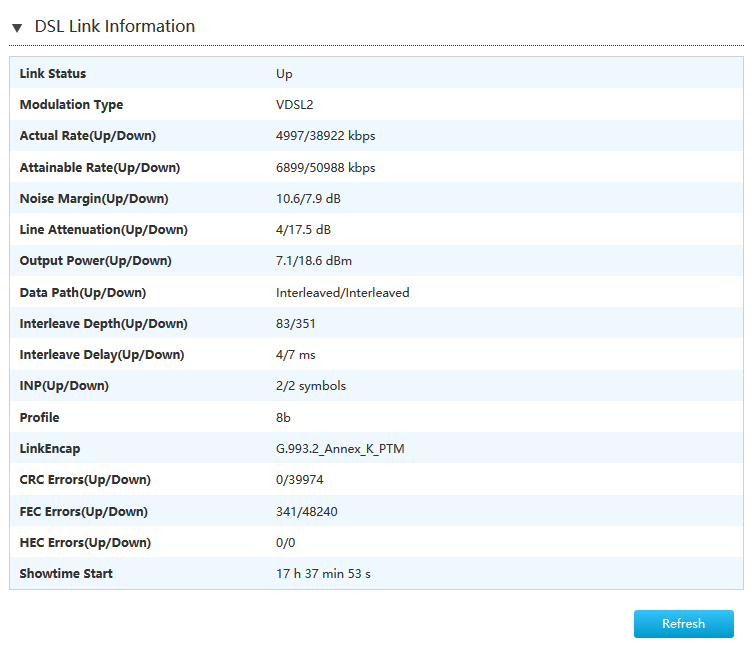Click the profile value 8b
The image size is (753, 650).
pyautogui.click(x=284, y=418)
